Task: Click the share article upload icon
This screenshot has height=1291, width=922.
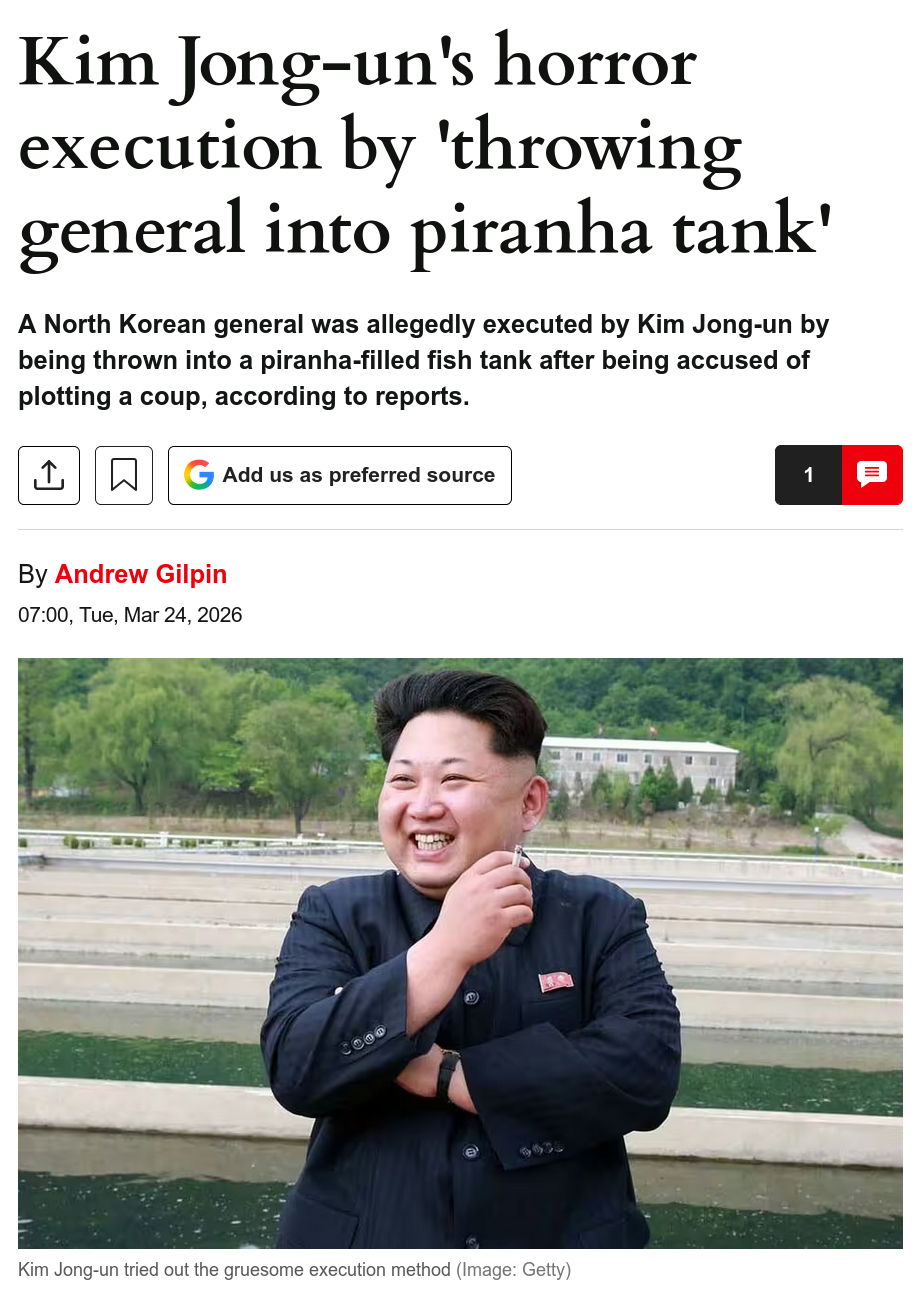Action: pos(49,475)
